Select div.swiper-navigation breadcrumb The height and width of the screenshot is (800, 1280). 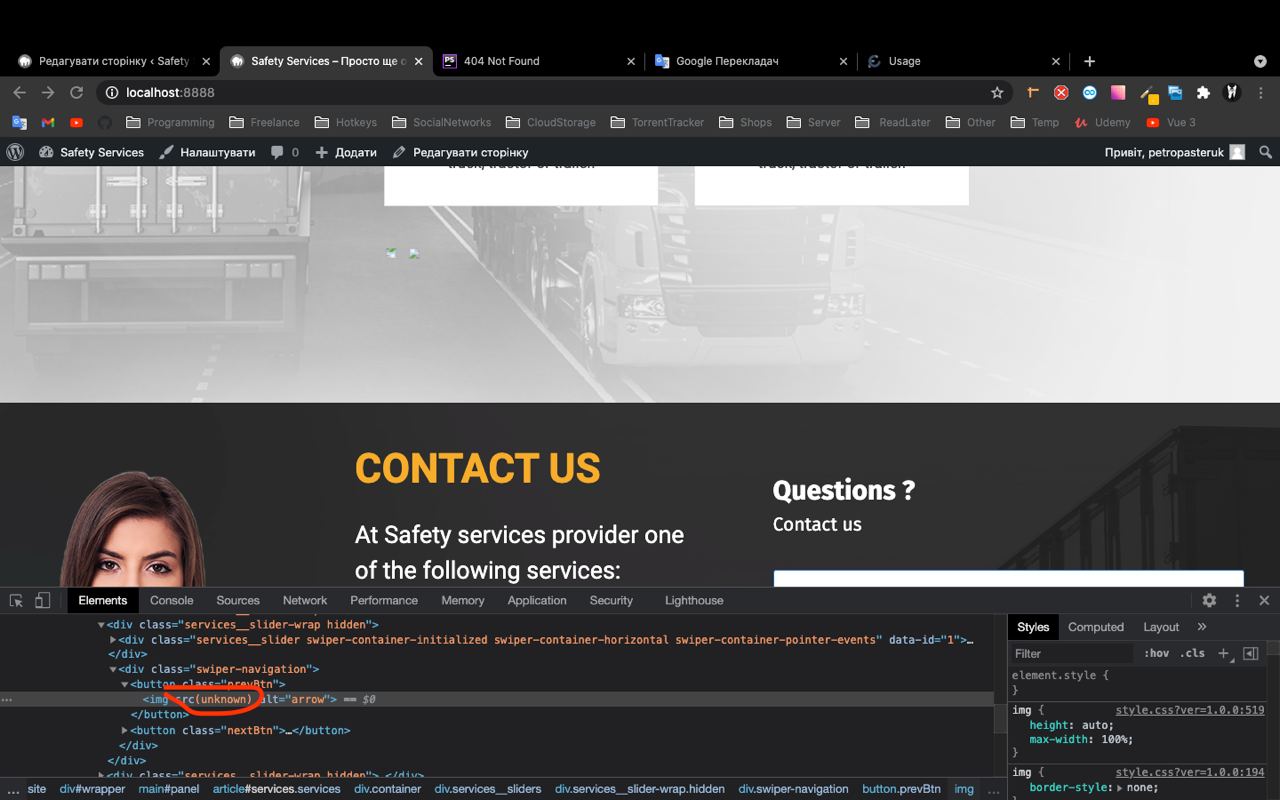[x=794, y=789]
